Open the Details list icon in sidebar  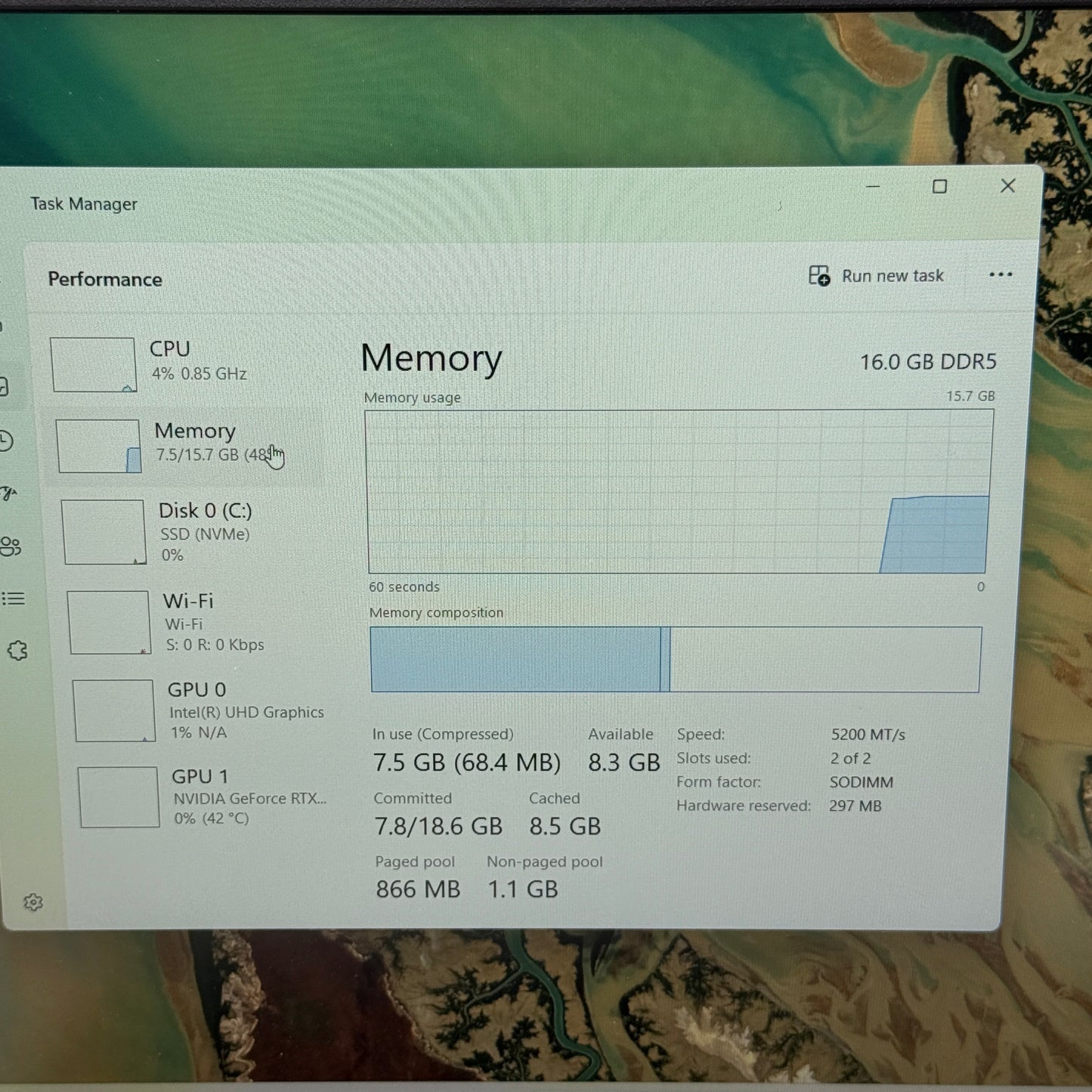click(x=14, y=599)
